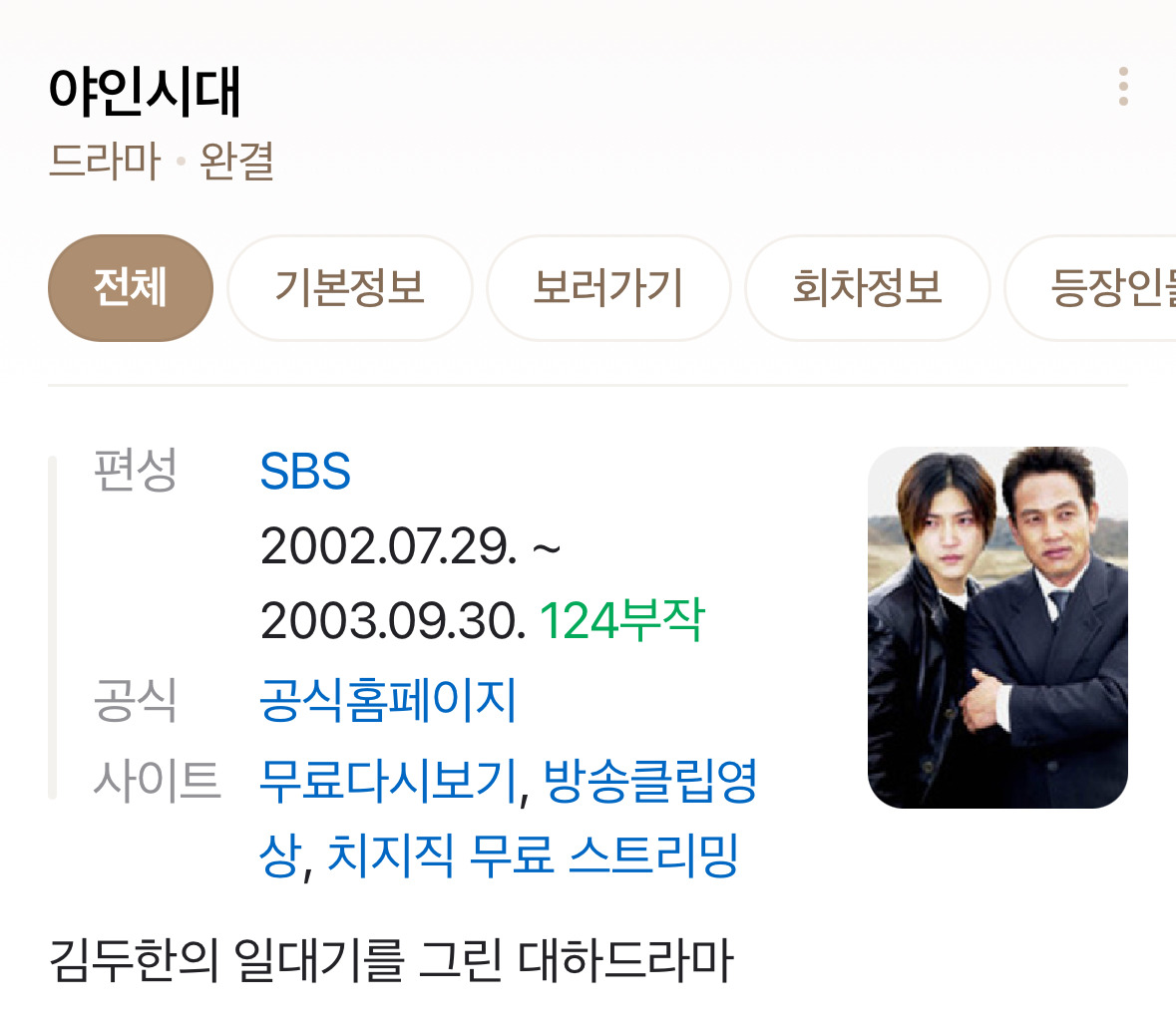Open the 보러가기 tab
The image size is (1176, 1024).
click(x=608, y=288)
